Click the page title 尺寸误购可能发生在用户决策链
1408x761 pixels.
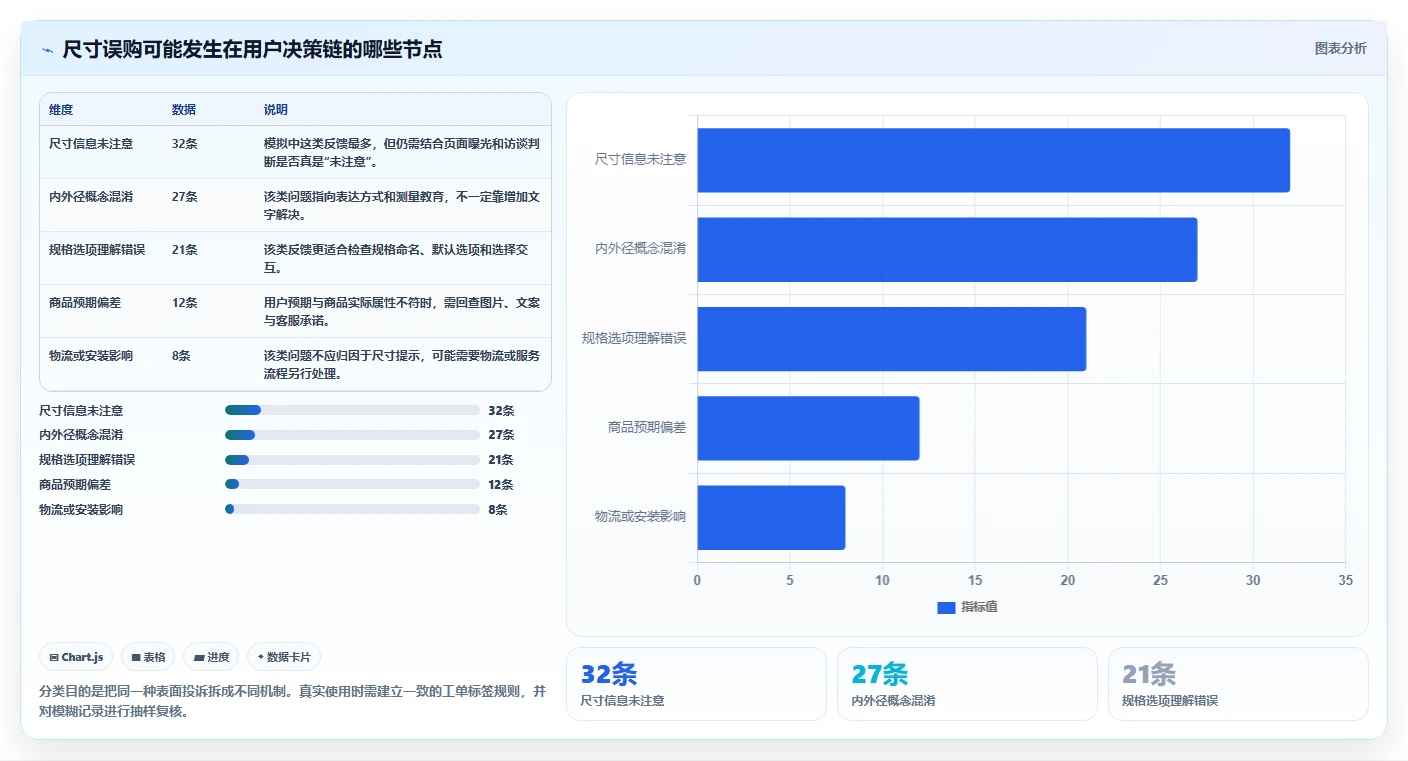252,49
